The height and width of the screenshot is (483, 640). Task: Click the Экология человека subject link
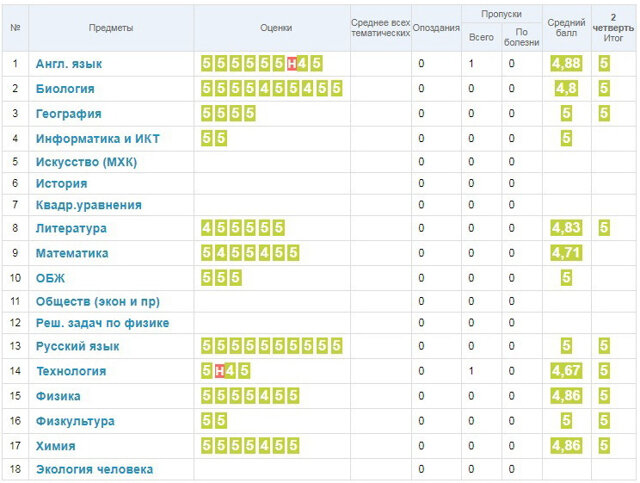pos(94,469)
